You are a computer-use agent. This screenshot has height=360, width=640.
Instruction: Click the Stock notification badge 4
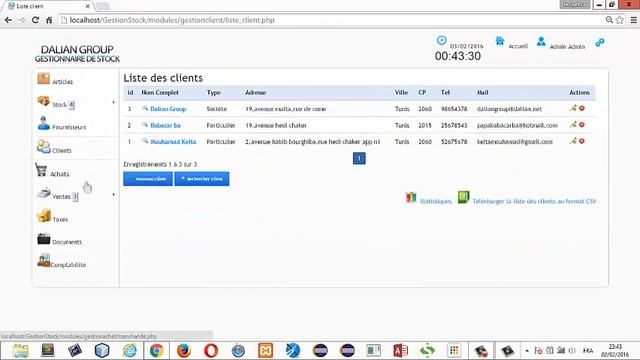(71, 105)
